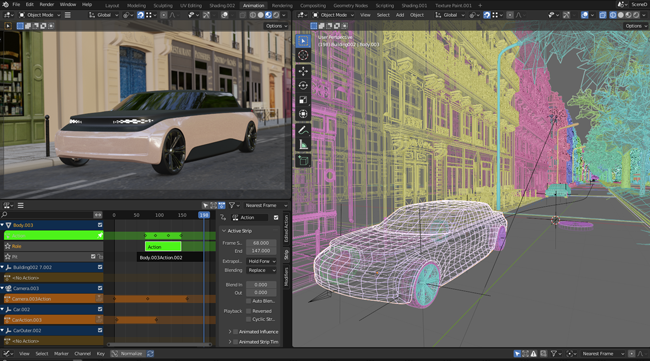Select the Add Cube tool

click(303, 161)
